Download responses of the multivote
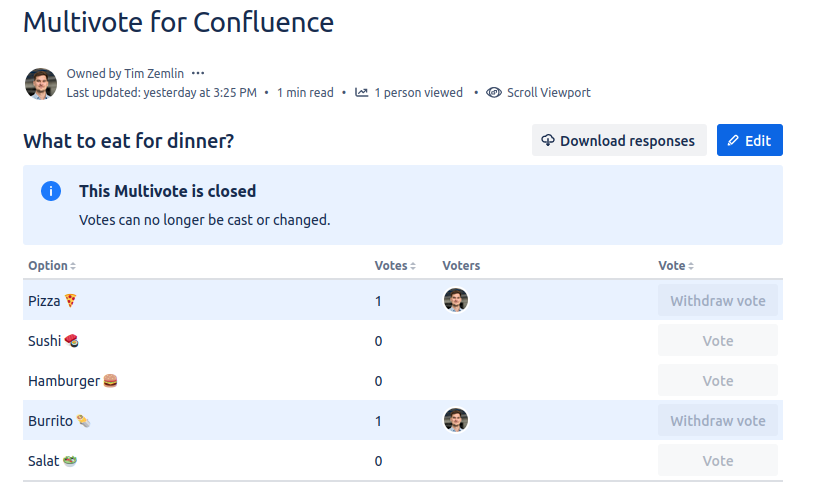 [619, 141]
